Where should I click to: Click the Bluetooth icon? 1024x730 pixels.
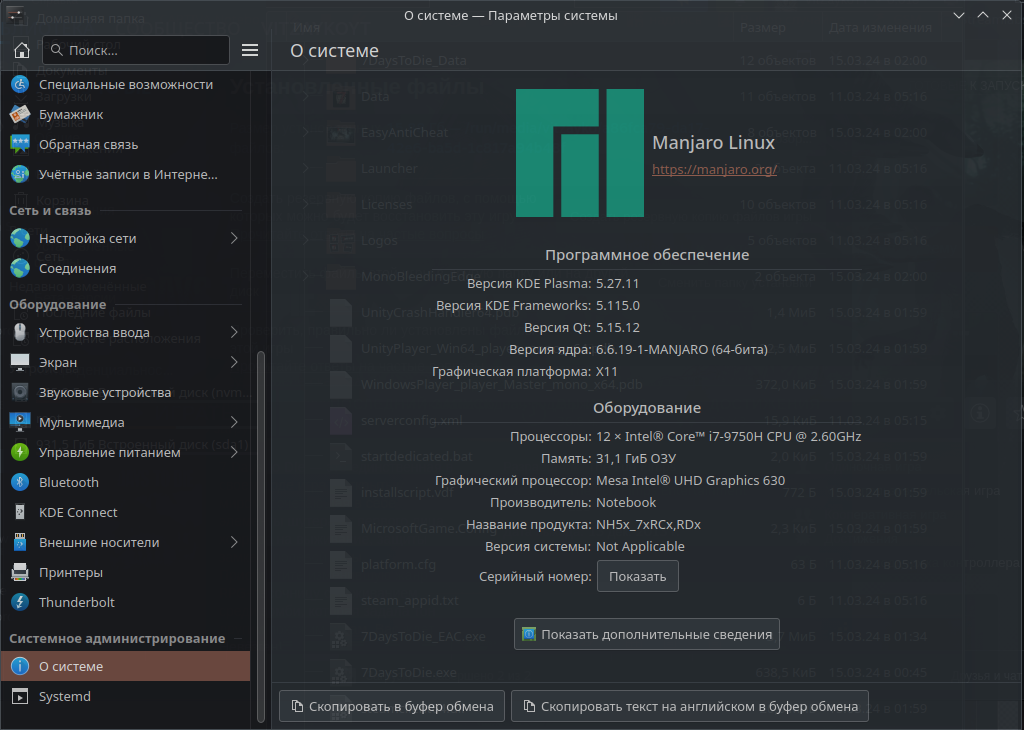coord(20,483)
